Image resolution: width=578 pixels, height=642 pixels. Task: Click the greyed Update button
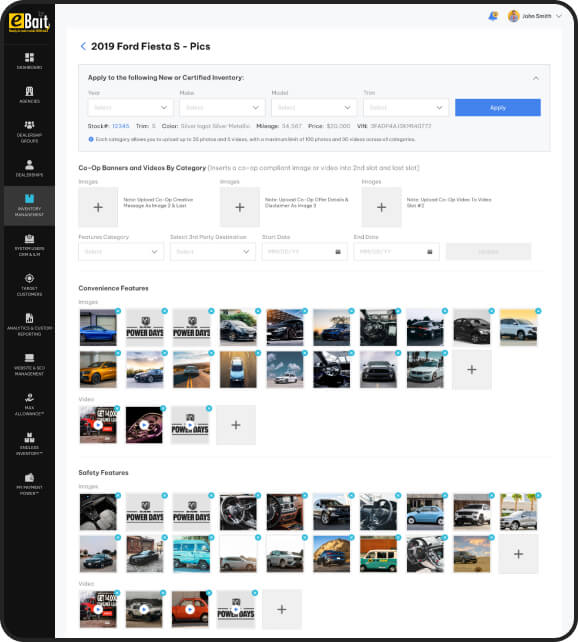pos(488,251)
